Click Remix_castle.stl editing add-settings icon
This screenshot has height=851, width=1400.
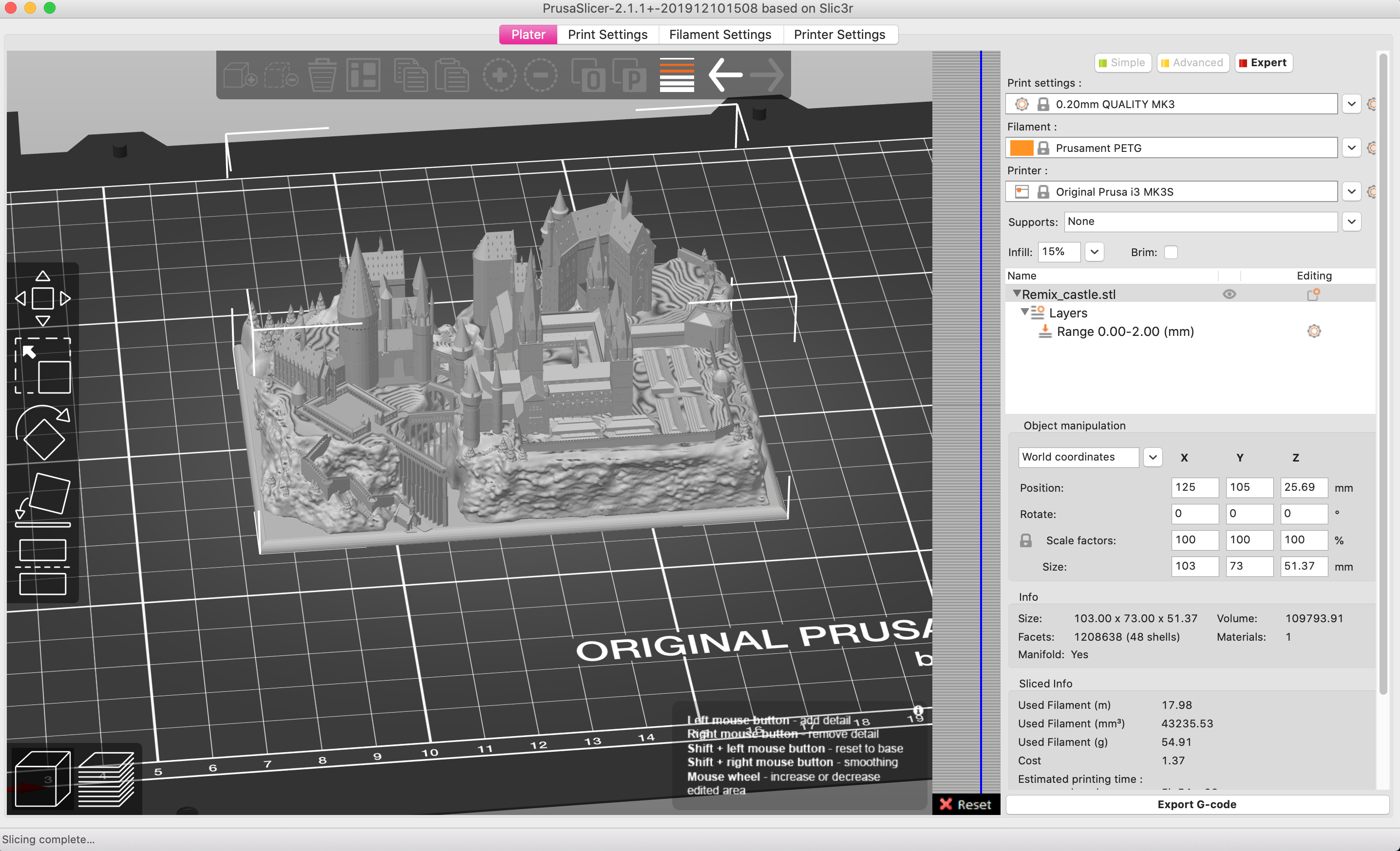click(1314, 294)
